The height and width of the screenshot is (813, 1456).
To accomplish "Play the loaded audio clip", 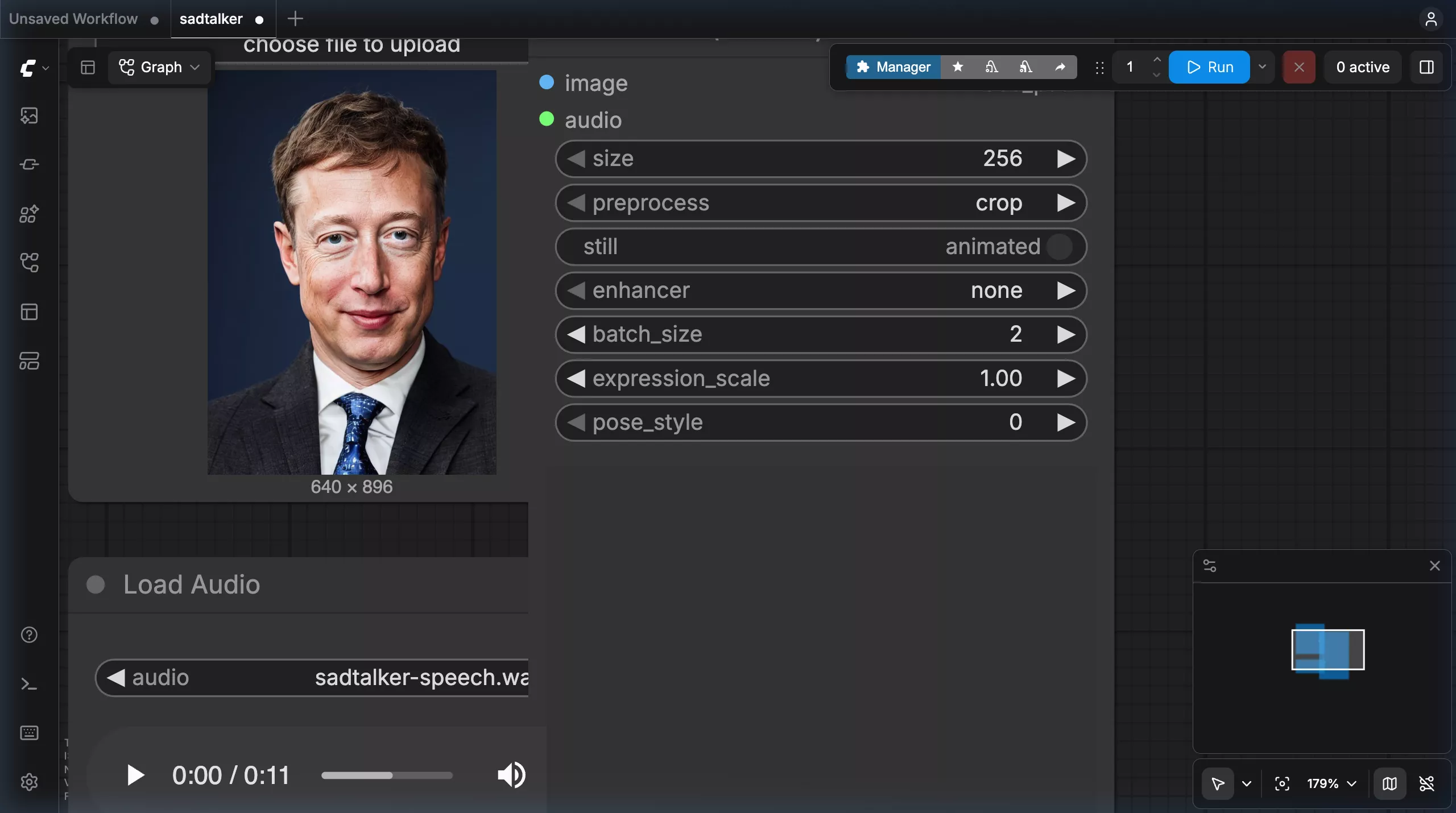I will pos(135,775).
